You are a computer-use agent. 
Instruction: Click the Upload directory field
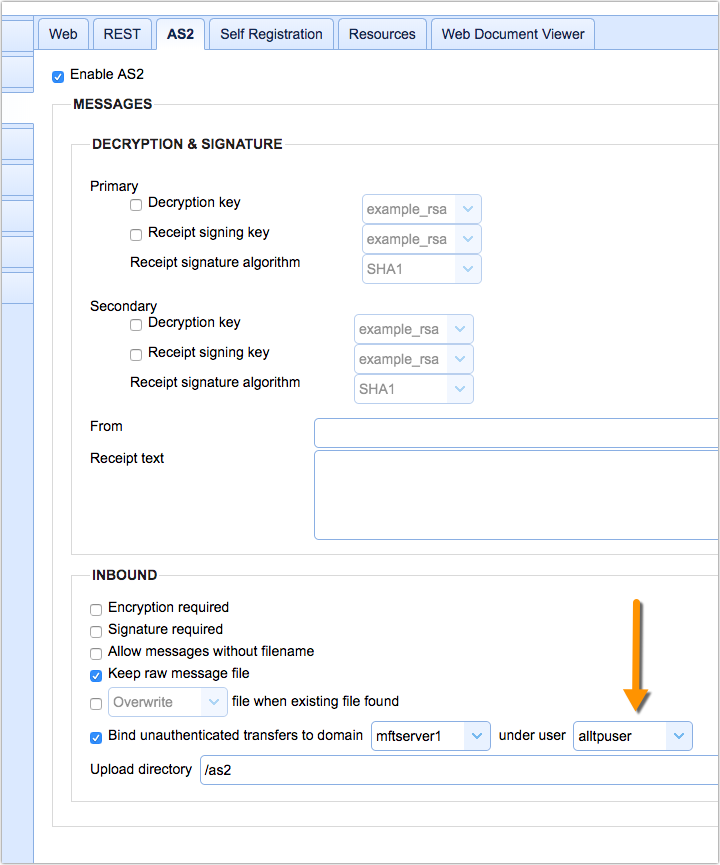click(460, 770)
